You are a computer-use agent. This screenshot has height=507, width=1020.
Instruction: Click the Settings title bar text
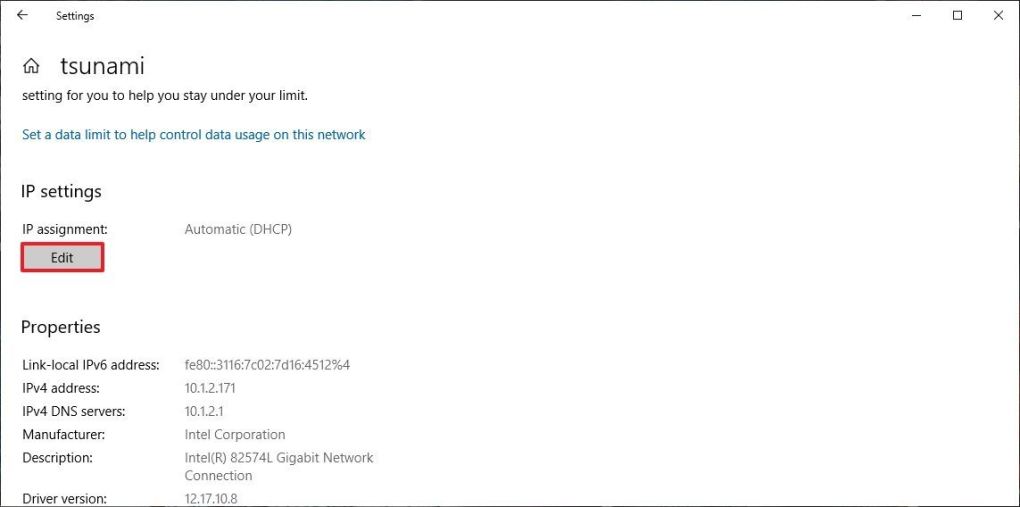coord(75,16)
